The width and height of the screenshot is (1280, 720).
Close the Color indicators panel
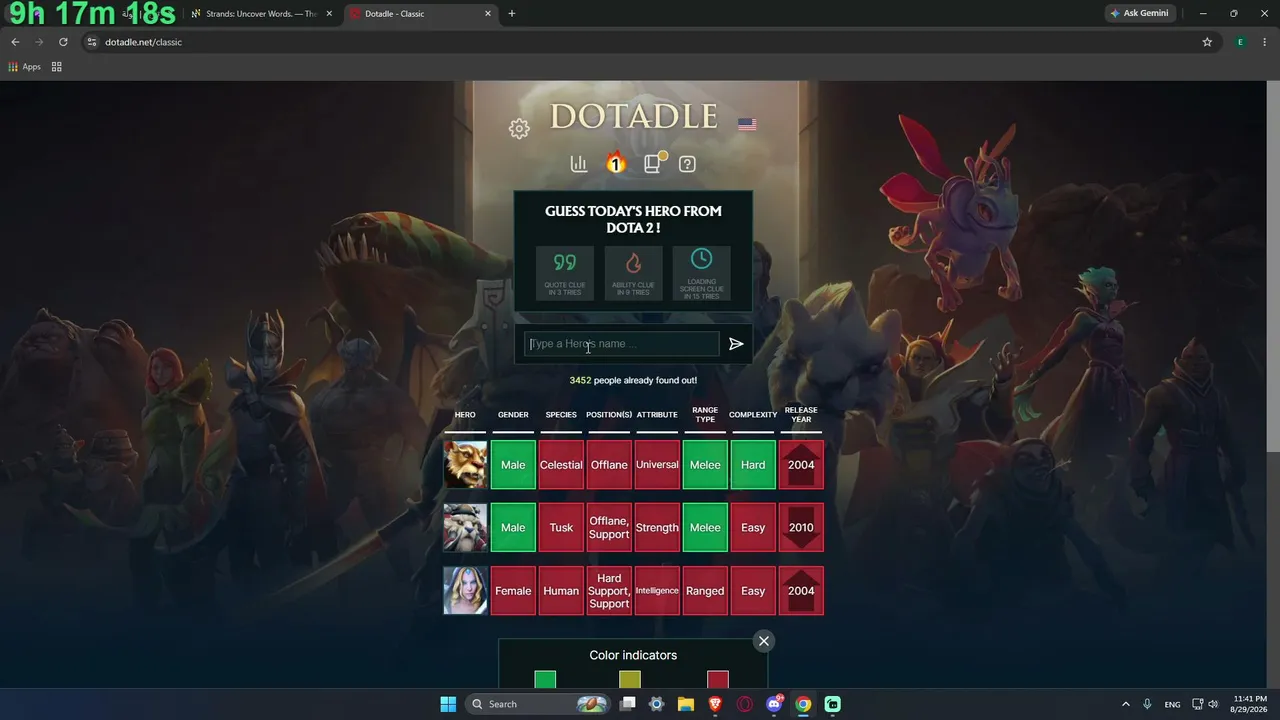point(764,641)
